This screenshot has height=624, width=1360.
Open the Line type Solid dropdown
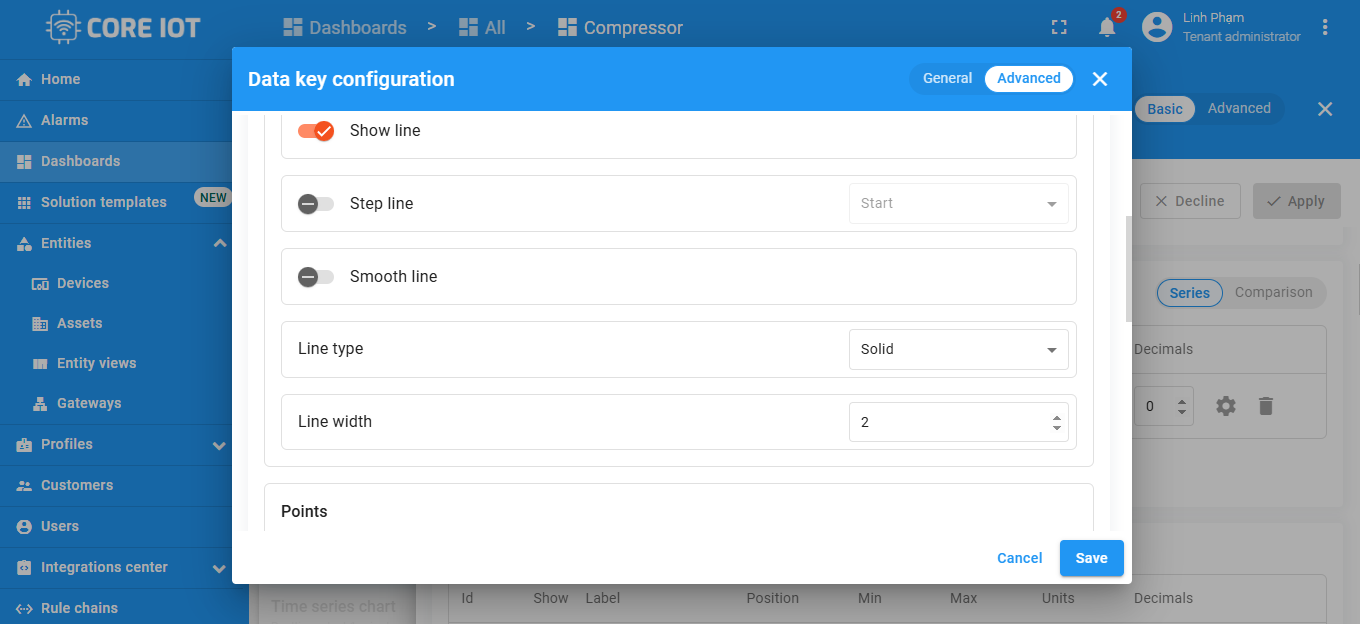[x=959, y=350]
